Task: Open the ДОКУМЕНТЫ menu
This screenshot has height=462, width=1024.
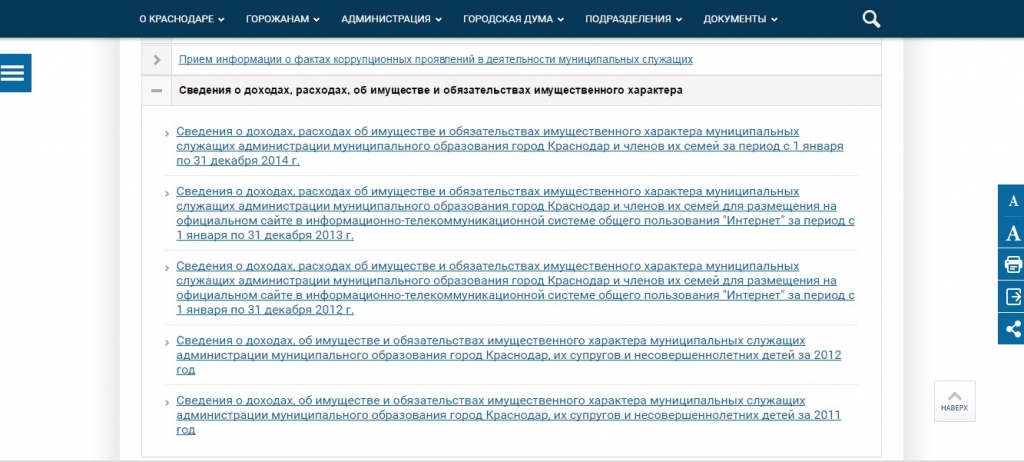Action: pyautogui.click(x=741, y=19)
